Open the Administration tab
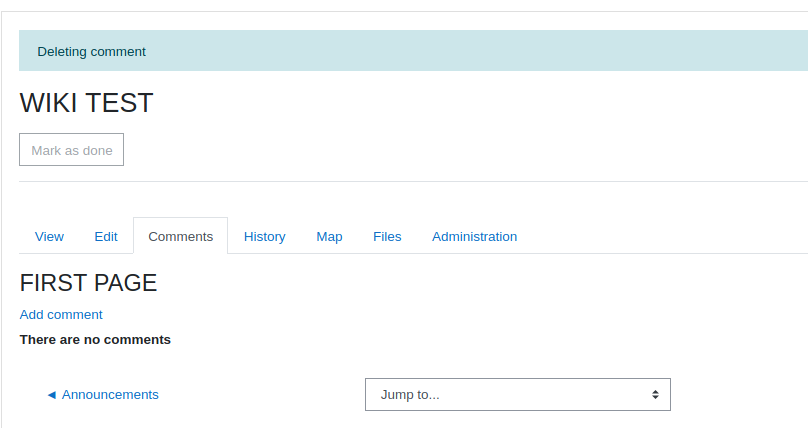808x428 pixels. [475, 236]
